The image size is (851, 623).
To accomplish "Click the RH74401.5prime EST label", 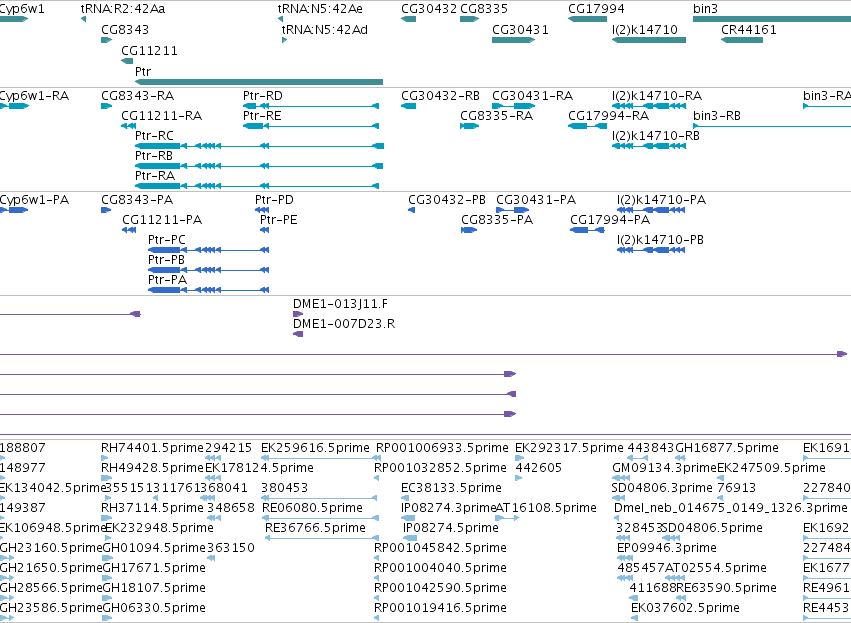I will [x=152, y=448].
